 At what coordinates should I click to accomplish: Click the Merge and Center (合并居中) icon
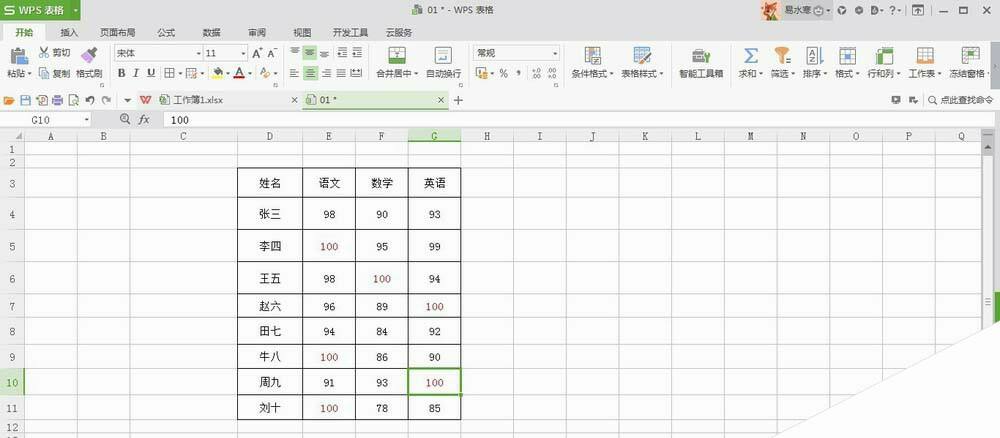pos(397,55)
